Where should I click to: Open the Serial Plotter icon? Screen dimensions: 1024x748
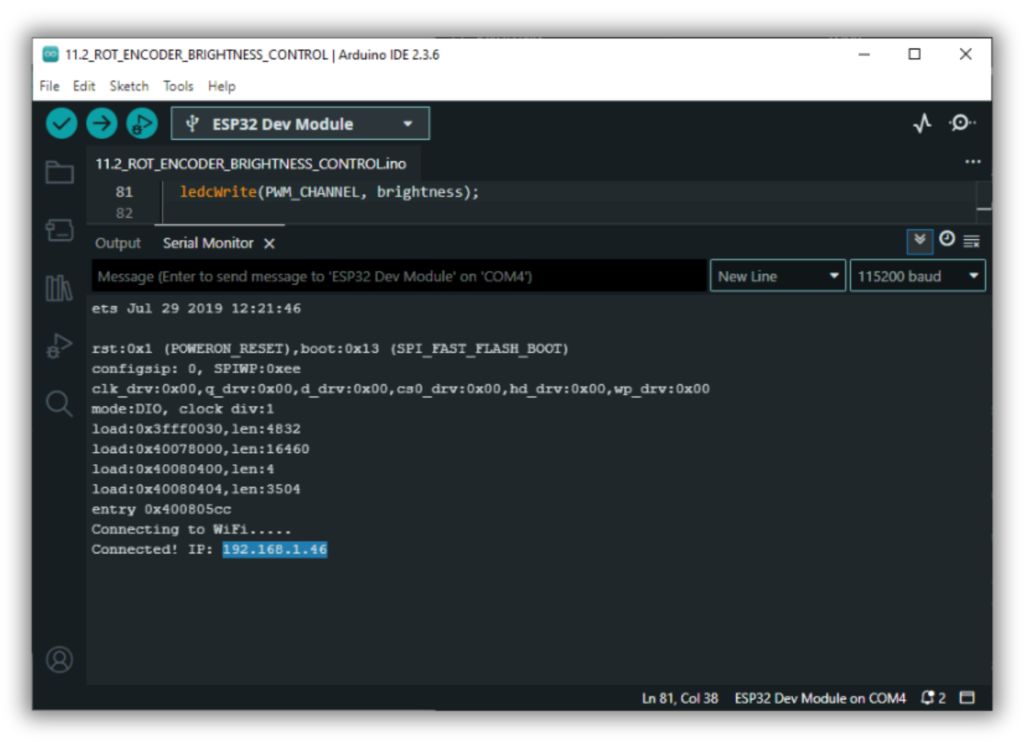coord(922,123)
